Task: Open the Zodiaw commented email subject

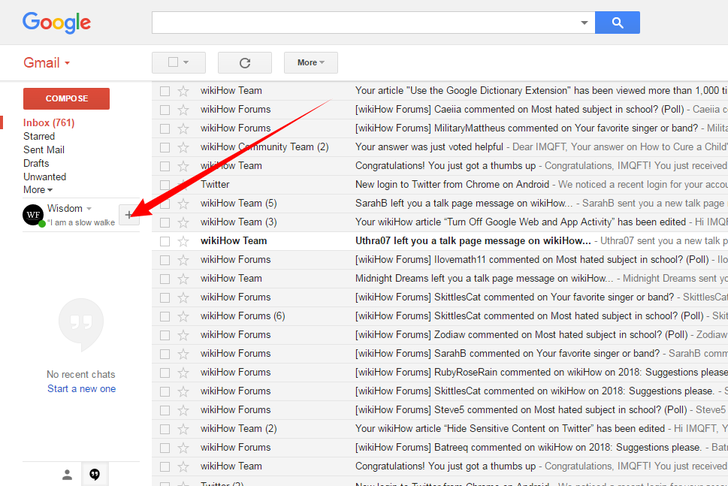Action: [x=521, y=335]
